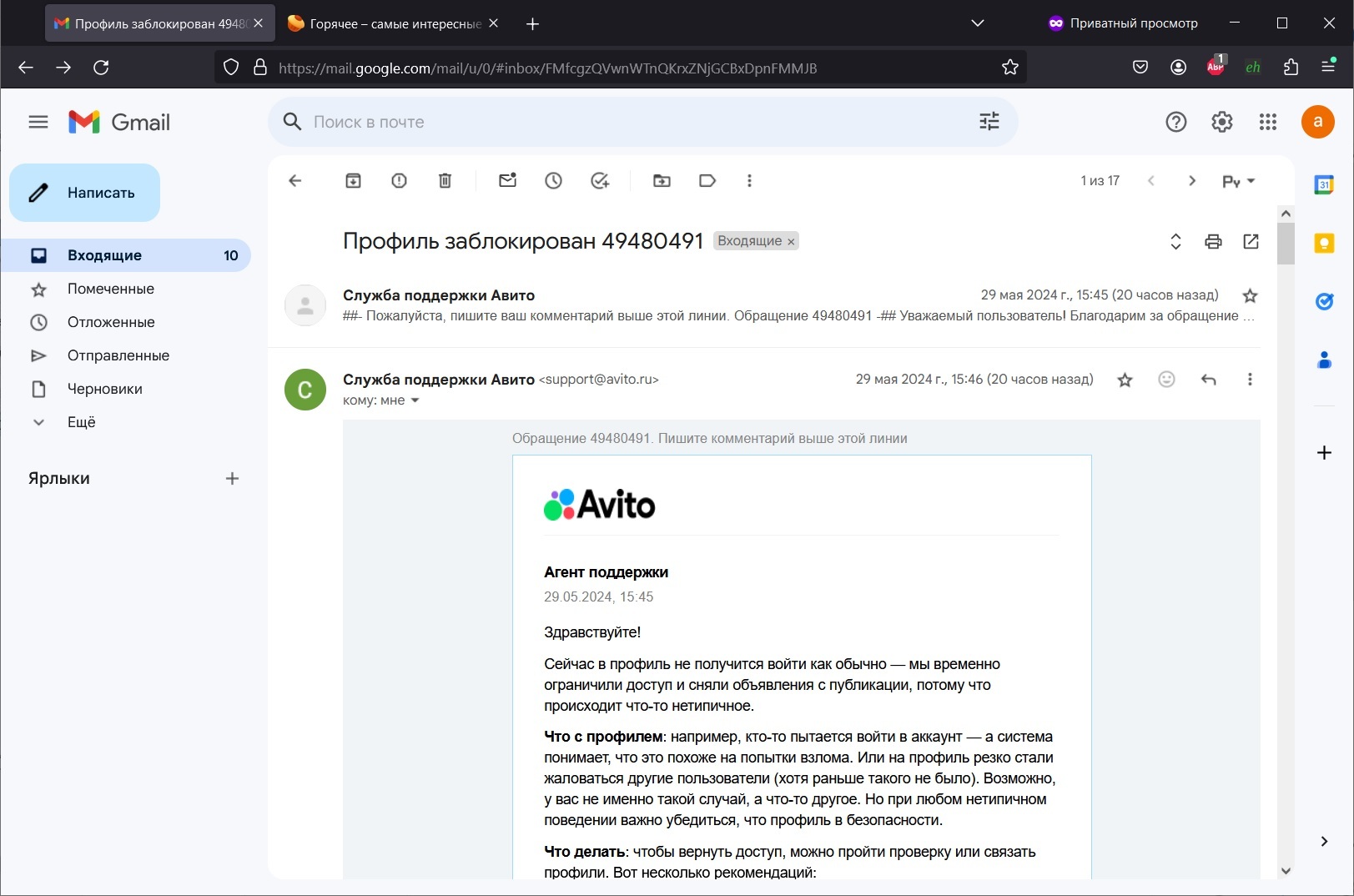Get add-ons with the plus icon in side panel

click(x=1324, y=452)
